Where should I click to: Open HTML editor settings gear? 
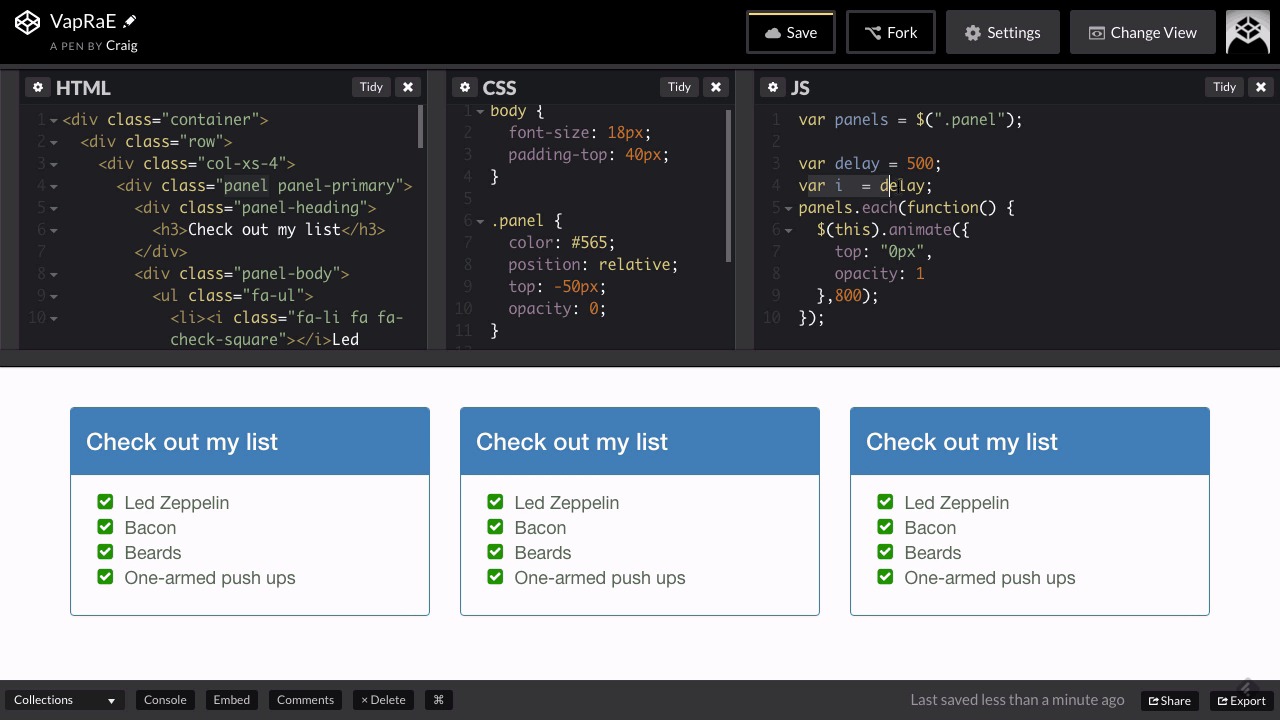point(38,87)
